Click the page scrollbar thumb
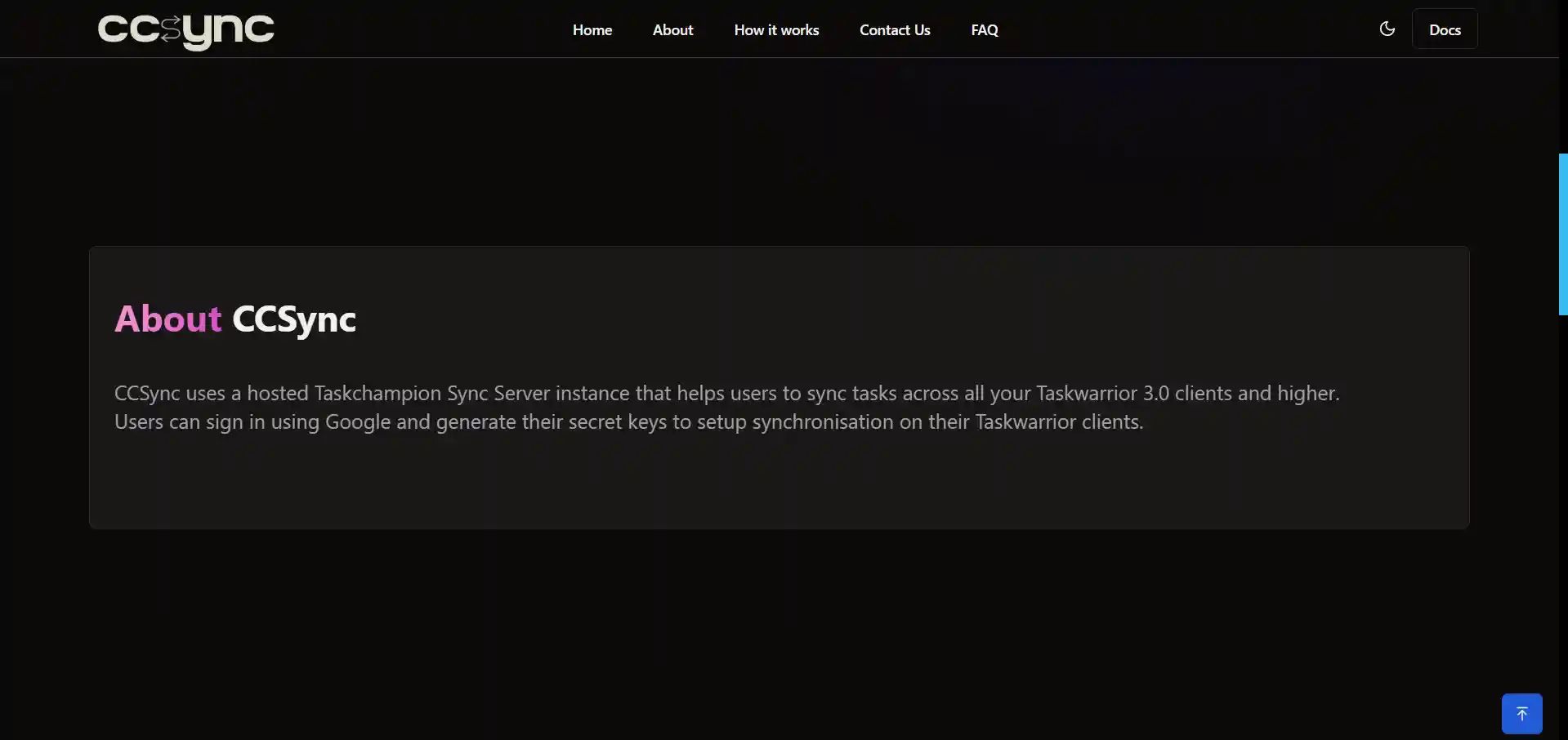Viewport: 1568px width, 740px height. click(1563, 234)
